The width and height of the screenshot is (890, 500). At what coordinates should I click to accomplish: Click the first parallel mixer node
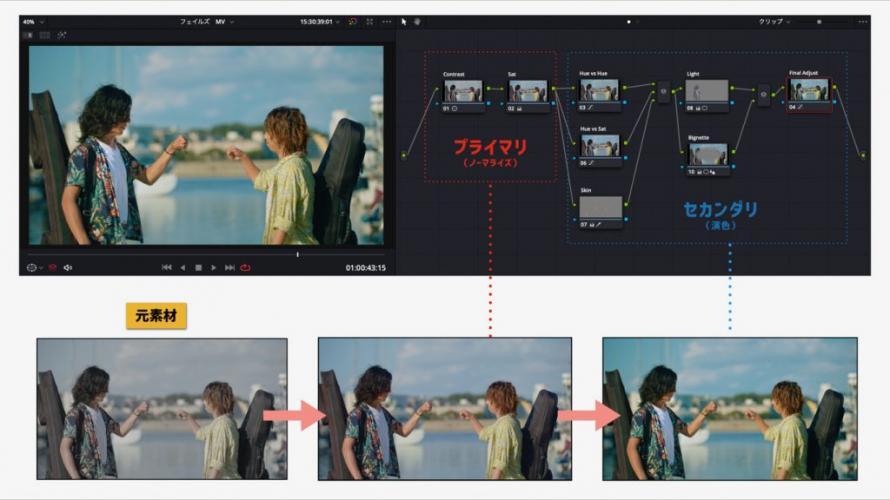(x=663, y=92)
